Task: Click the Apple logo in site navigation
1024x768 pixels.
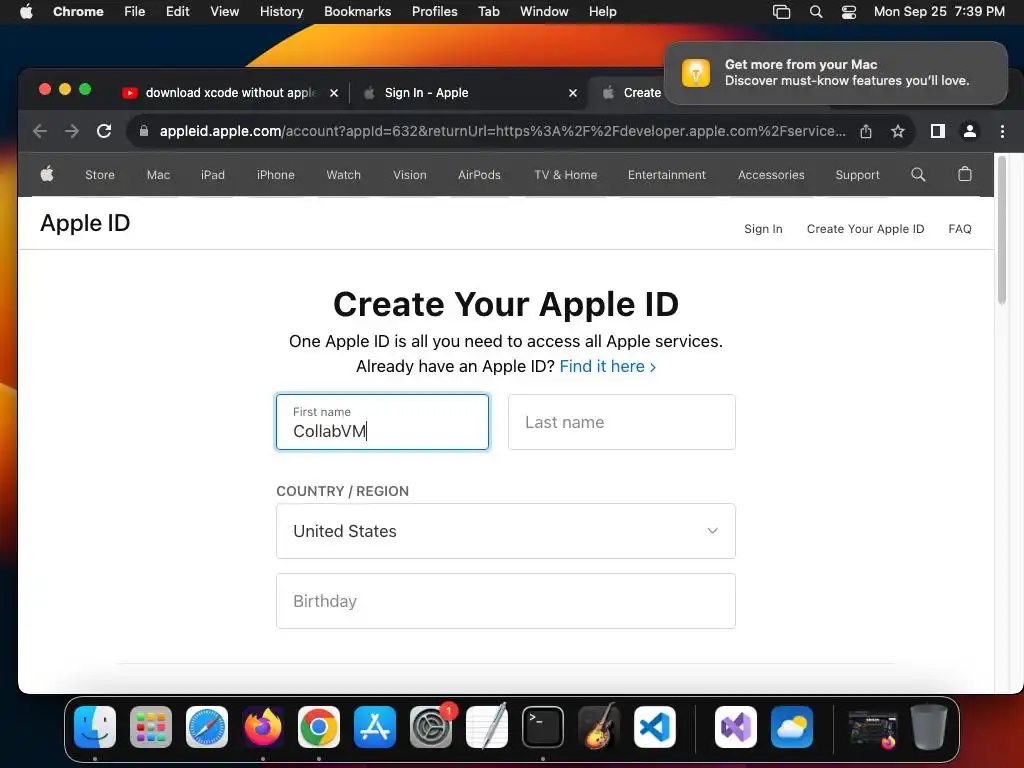Action: click(47, 174)
